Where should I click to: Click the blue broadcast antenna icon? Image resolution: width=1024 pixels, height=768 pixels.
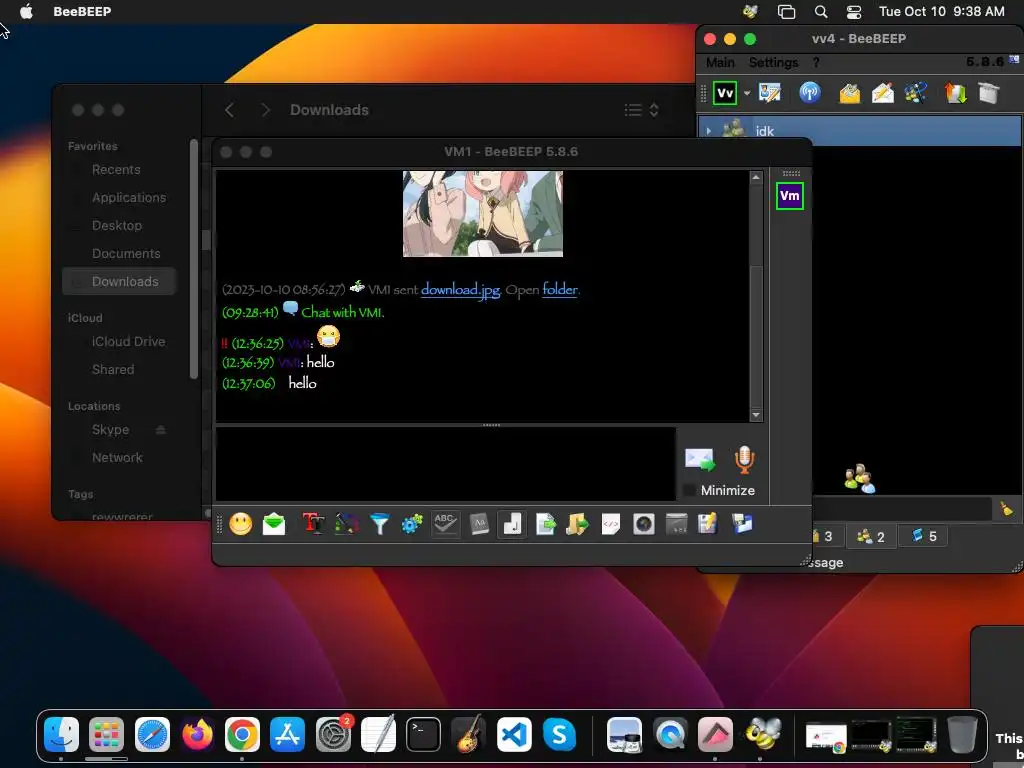point(810,93)
